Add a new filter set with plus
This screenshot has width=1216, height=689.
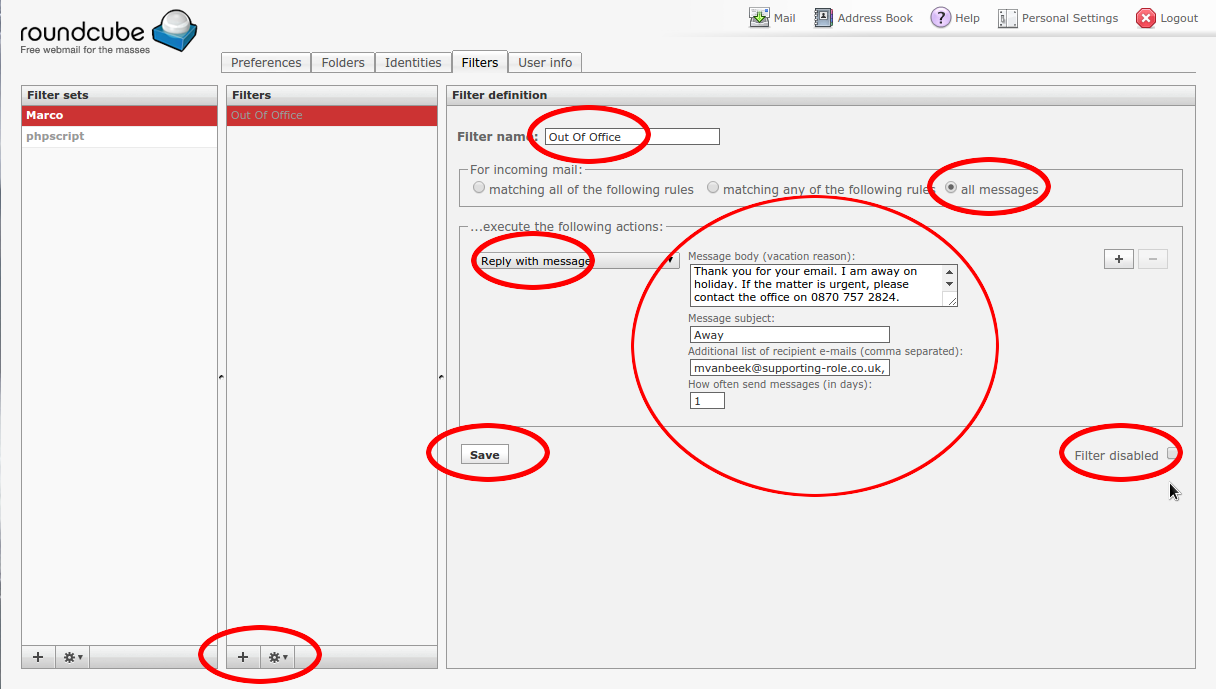pos(38,657)
